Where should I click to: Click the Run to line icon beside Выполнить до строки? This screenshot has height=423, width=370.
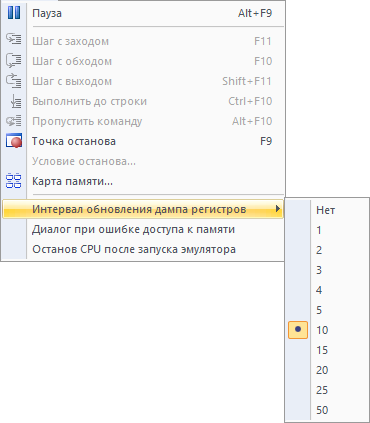tap(15, 101)
